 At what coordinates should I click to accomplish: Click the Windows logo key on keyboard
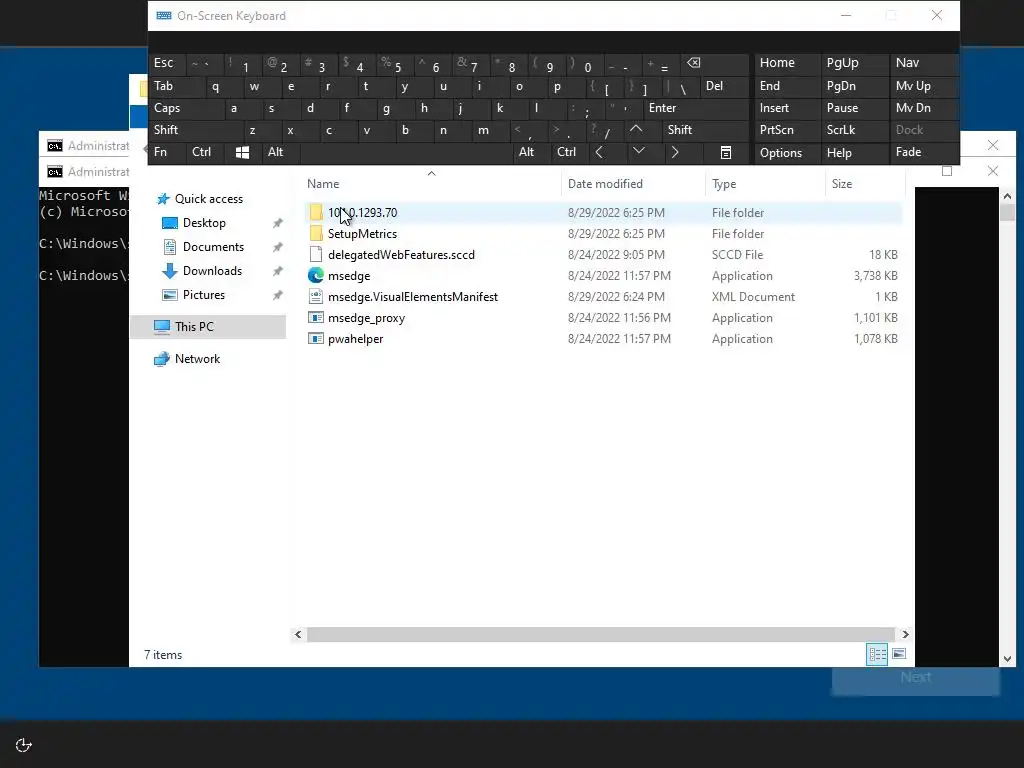point(242,152)
